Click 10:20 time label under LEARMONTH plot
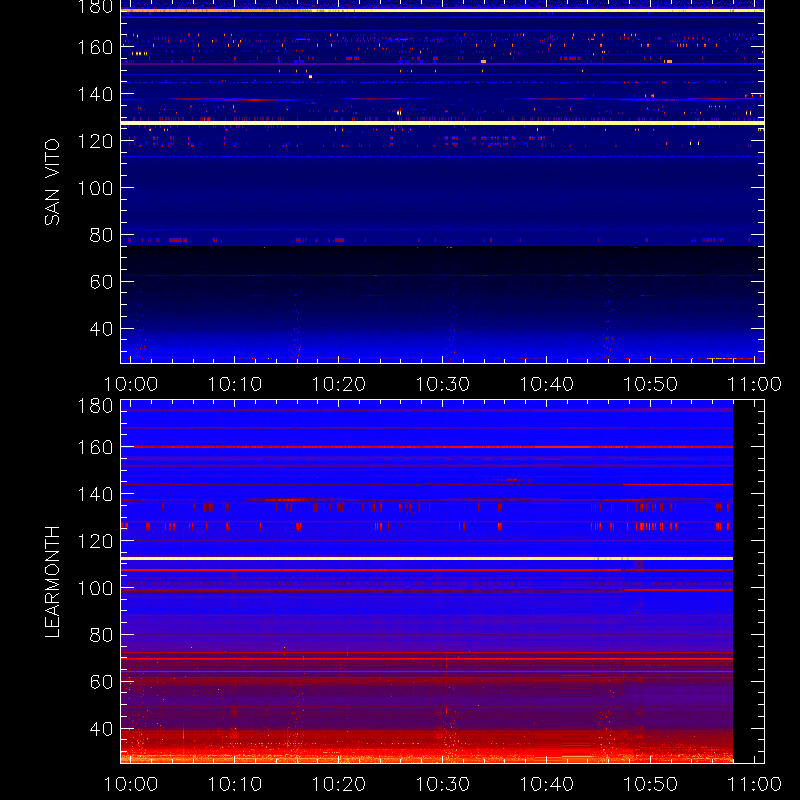 [x=339, y=784]
